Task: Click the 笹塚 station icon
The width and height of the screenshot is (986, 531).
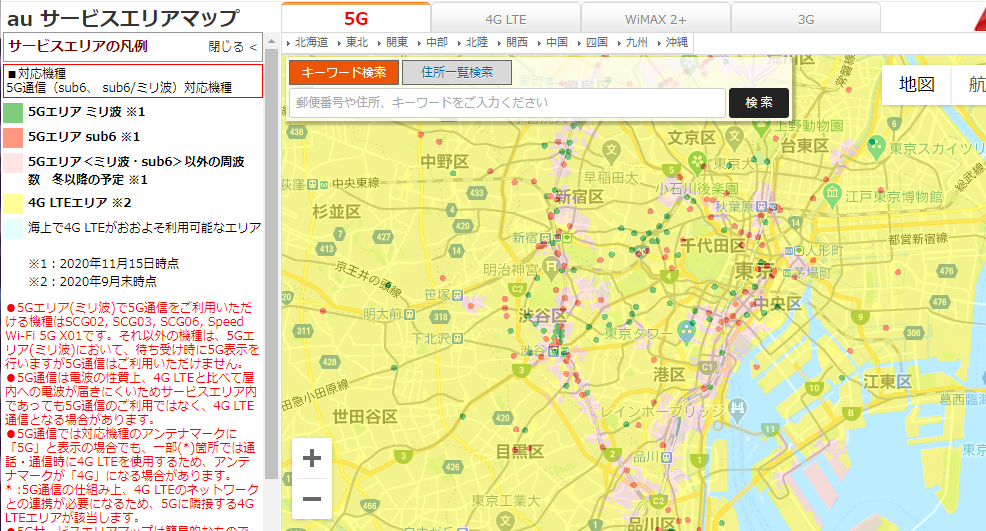Action: click(458, 295)
